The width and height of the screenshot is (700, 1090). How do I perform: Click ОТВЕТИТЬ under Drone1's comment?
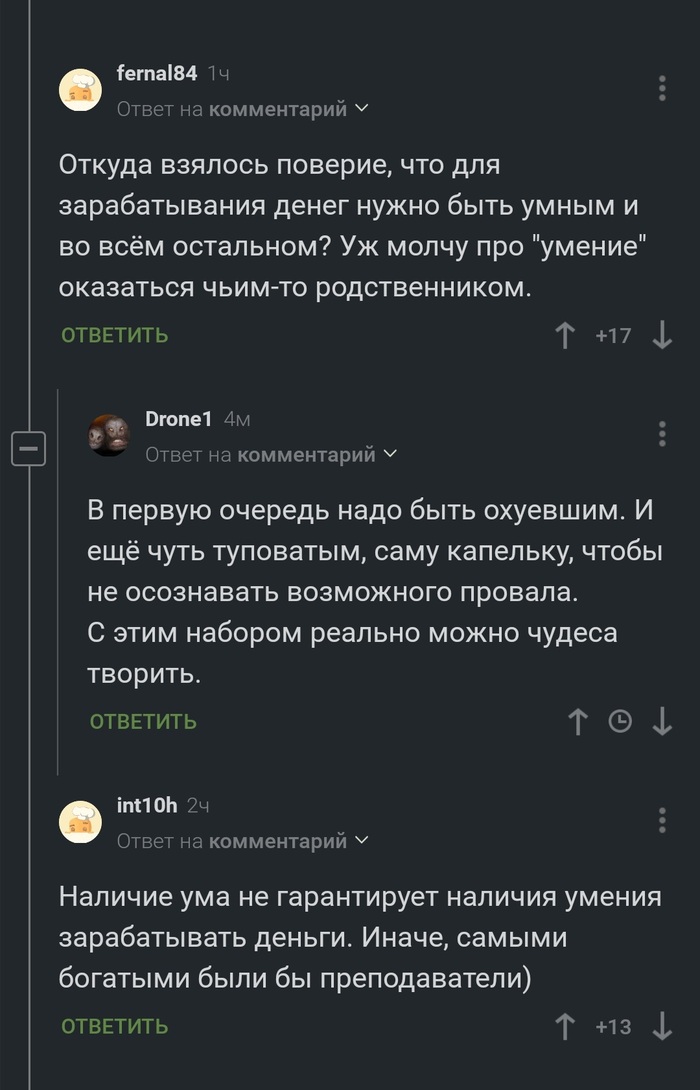[x=142, y=720]
